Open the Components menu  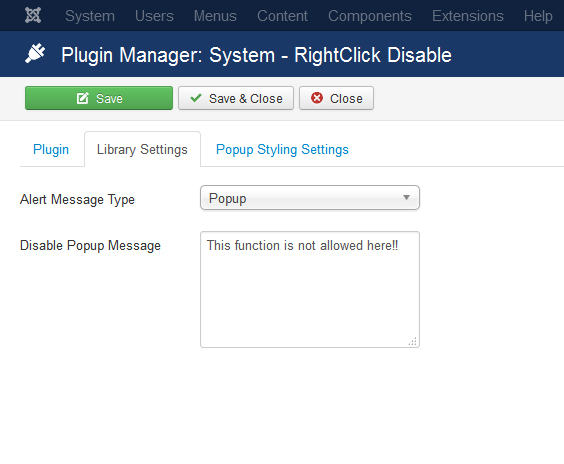pyautogui.click(x=370, y=16)
